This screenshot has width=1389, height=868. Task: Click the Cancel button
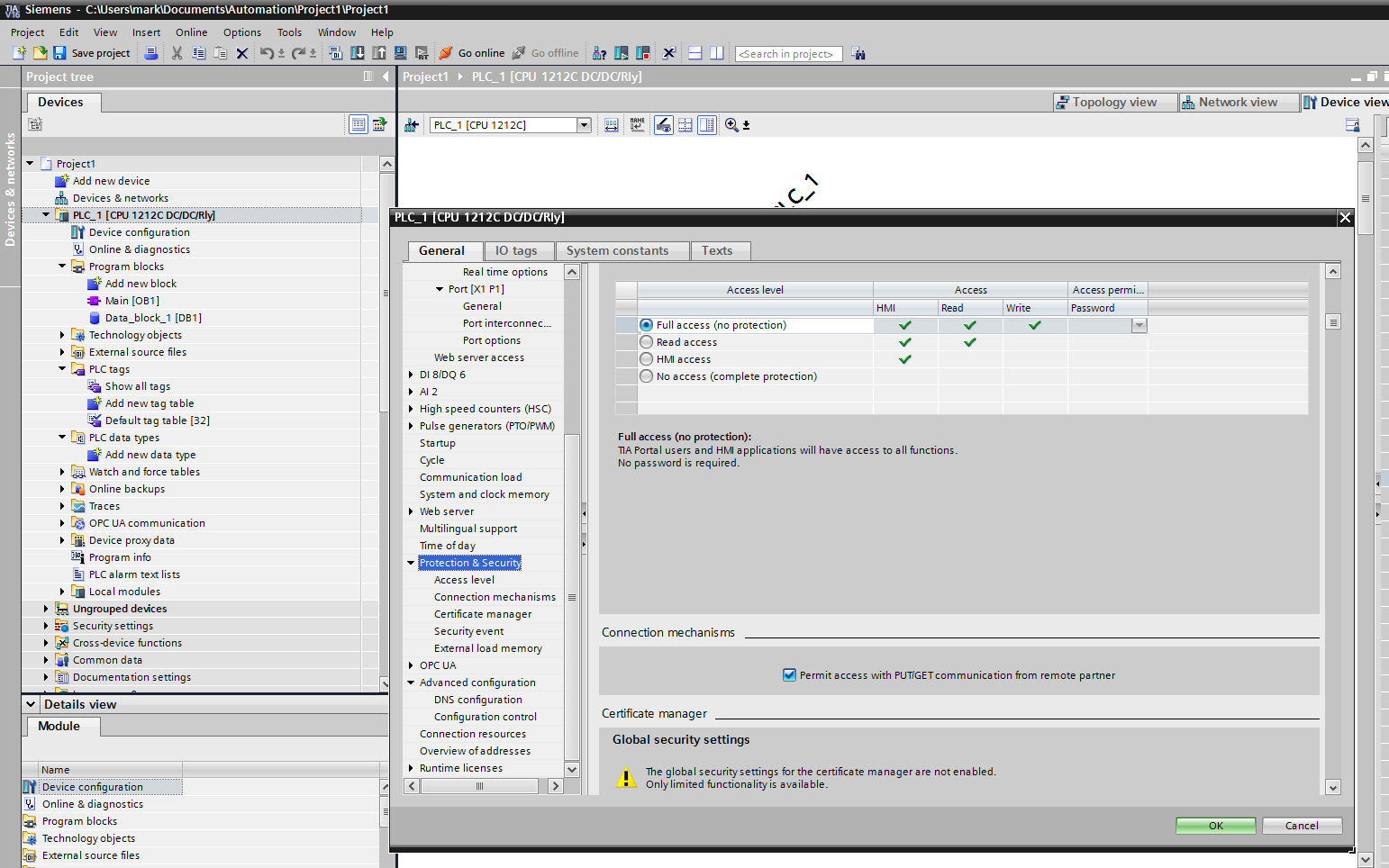pyautogui.click(x=1302, y=826)
